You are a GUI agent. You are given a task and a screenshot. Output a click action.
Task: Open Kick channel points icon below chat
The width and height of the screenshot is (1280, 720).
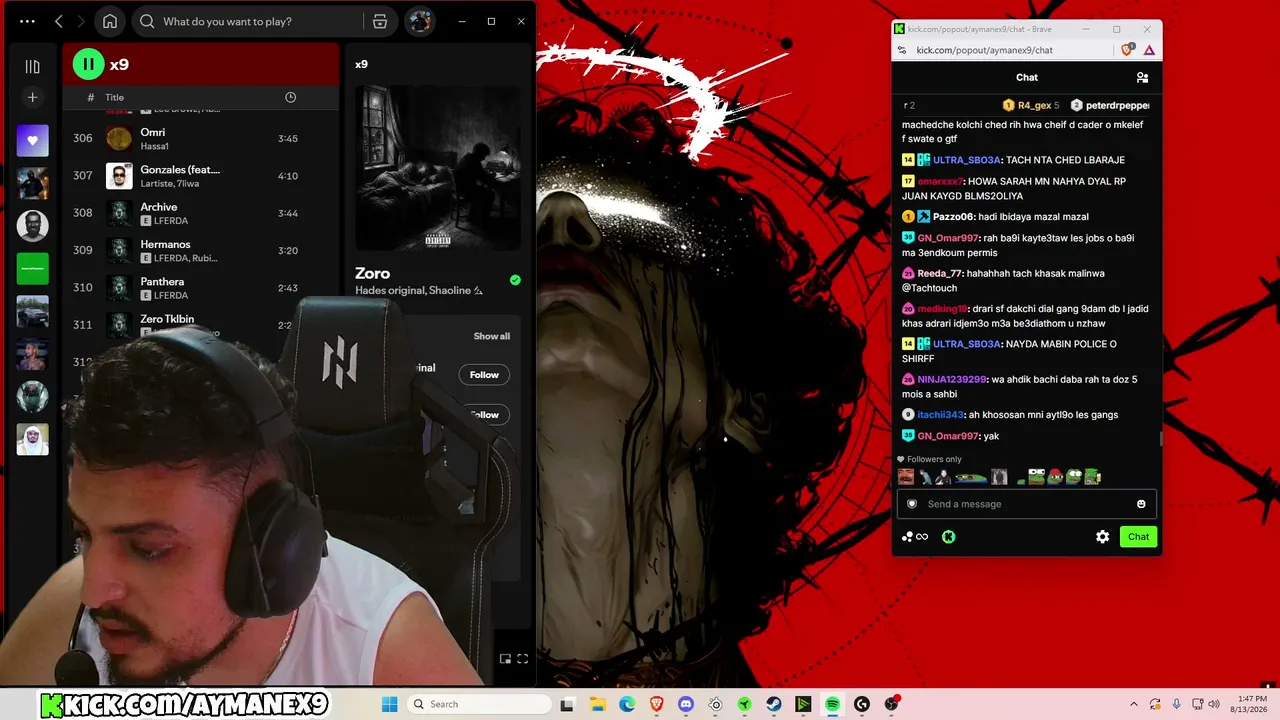pos(915,537)
